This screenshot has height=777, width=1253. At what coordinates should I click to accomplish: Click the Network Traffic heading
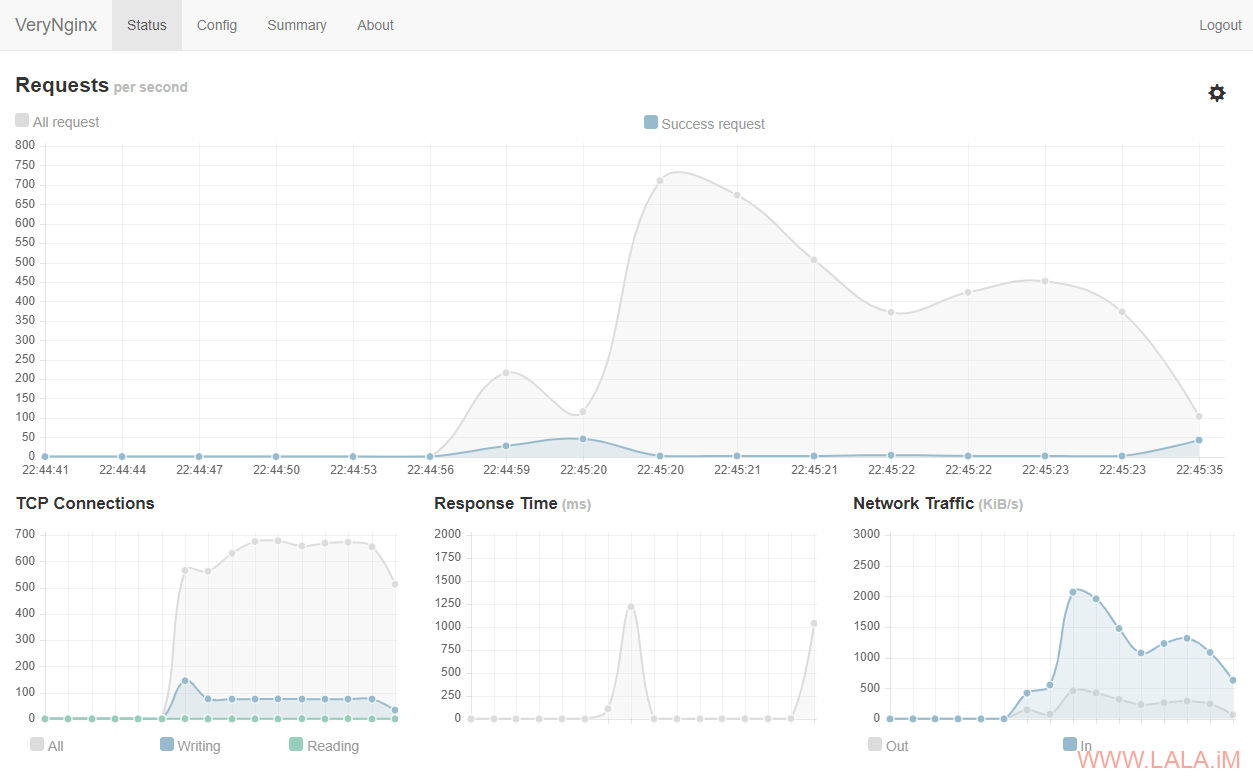coord(913,503)
